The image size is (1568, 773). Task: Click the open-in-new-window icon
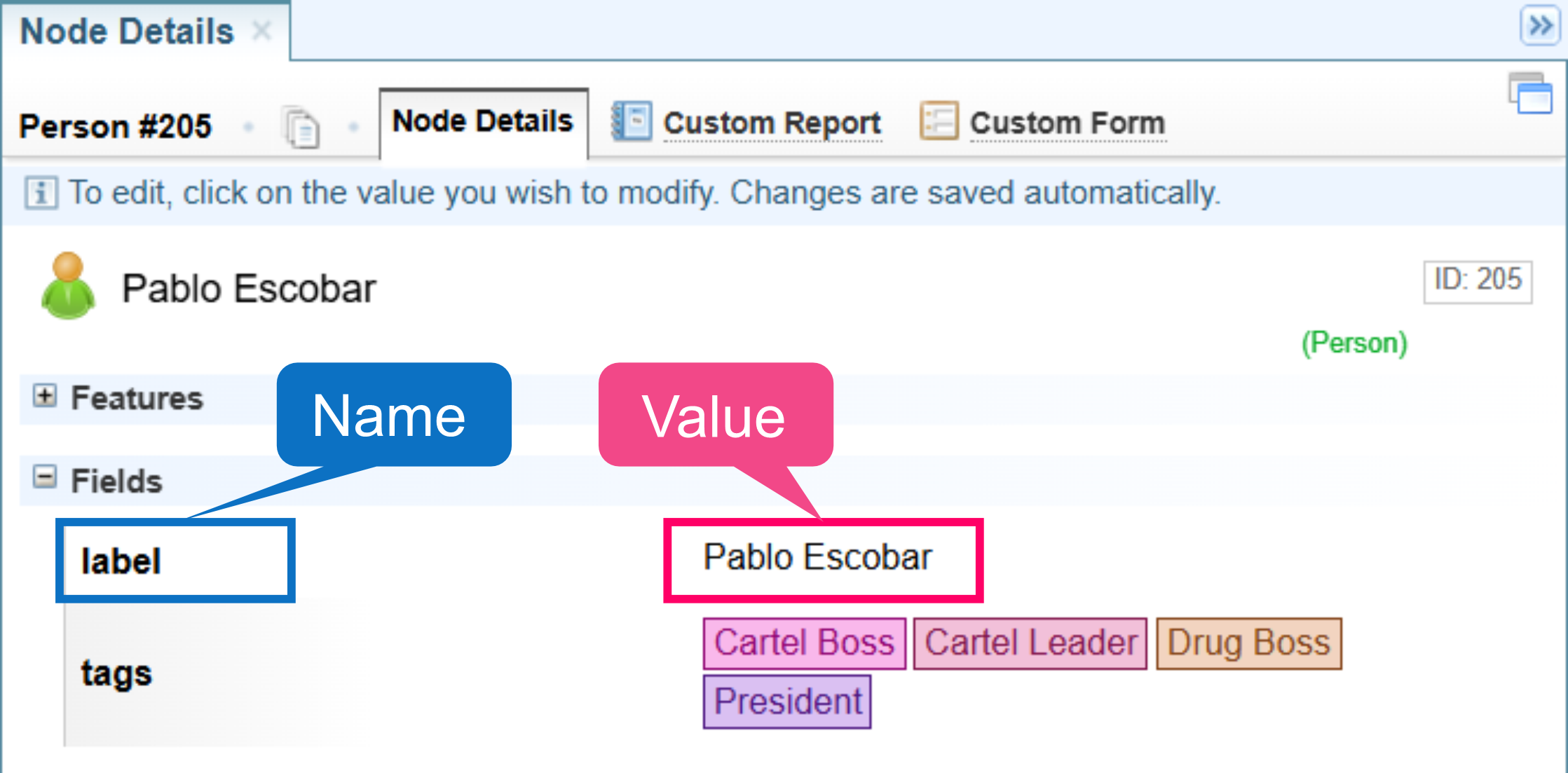click(1530, 93)
